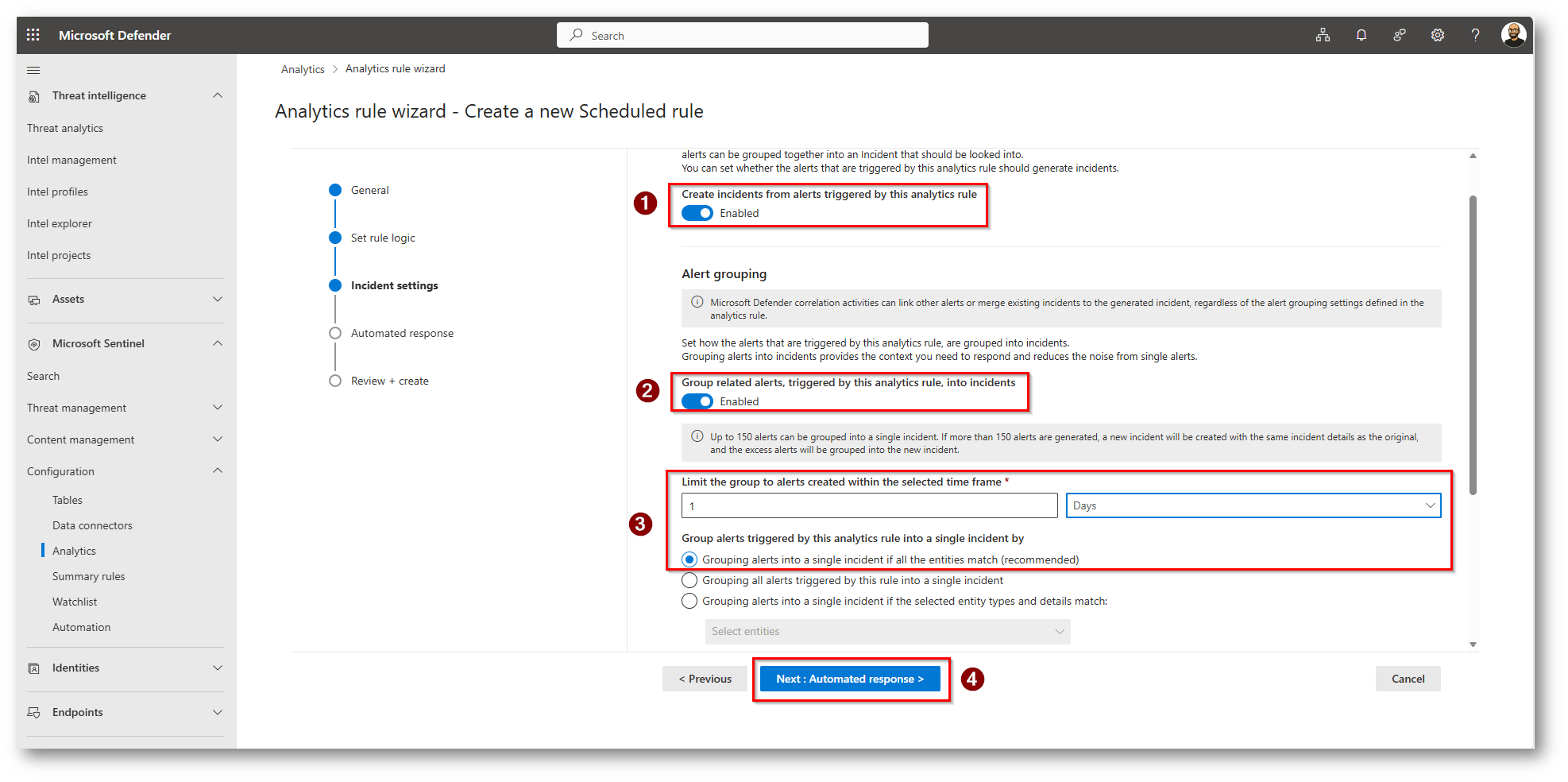Open the user account avatar
1568x782 pixels.
pos(1513,35)
